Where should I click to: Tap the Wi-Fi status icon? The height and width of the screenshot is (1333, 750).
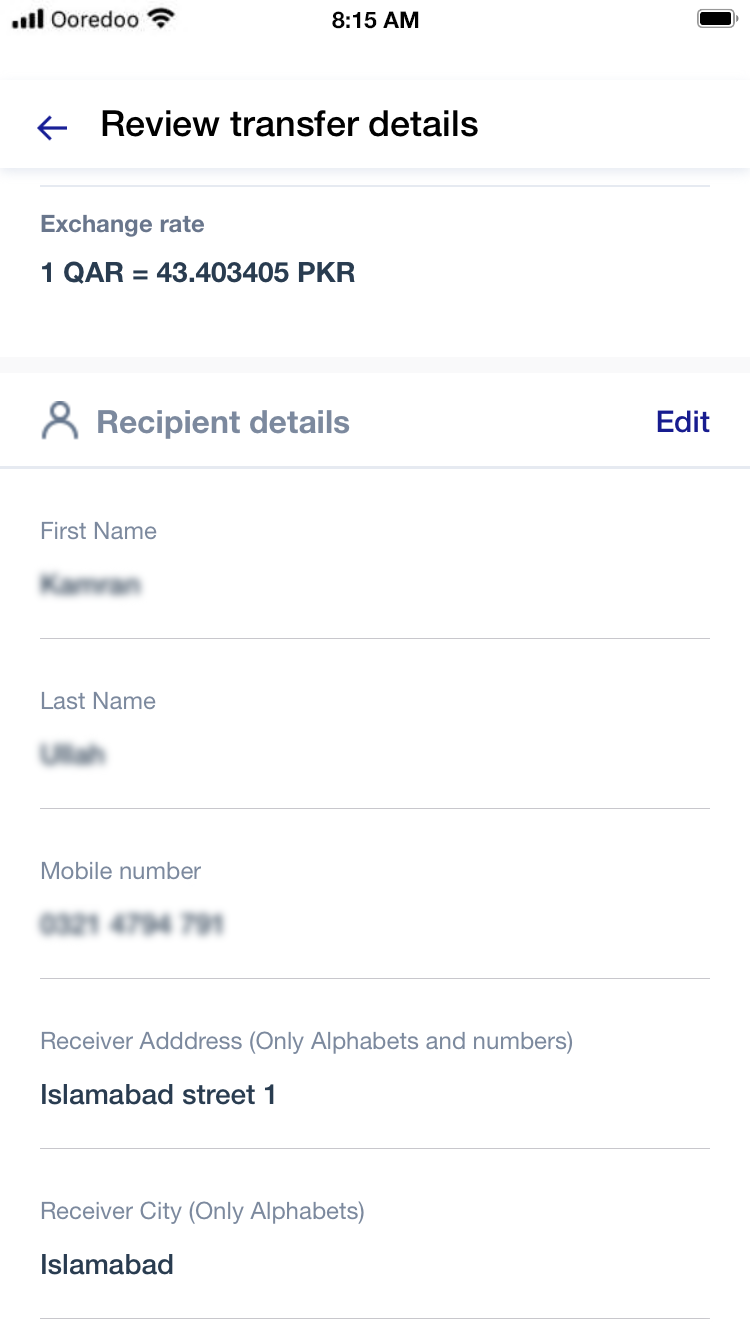point(159,19)
